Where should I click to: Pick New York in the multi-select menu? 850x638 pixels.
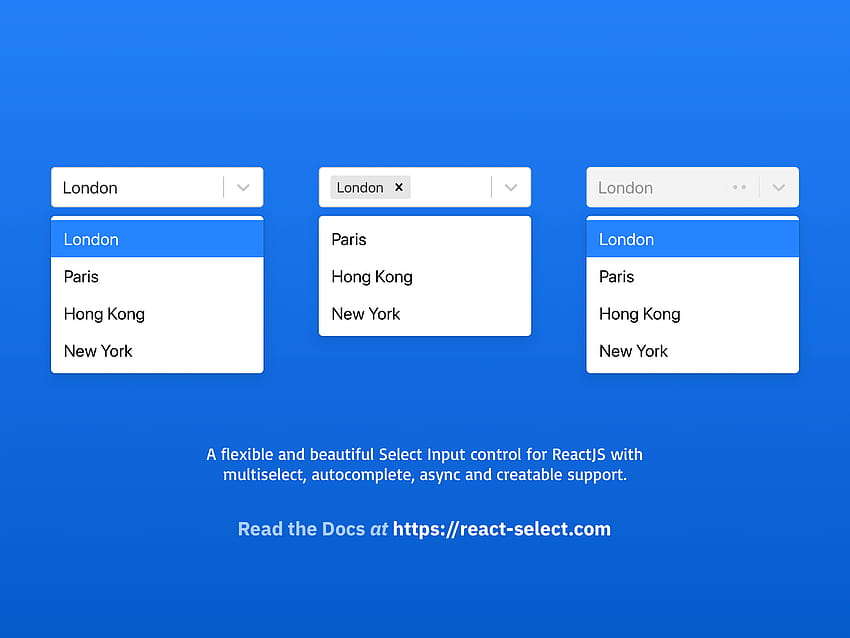pyautogui.click(x=425, y=313)
